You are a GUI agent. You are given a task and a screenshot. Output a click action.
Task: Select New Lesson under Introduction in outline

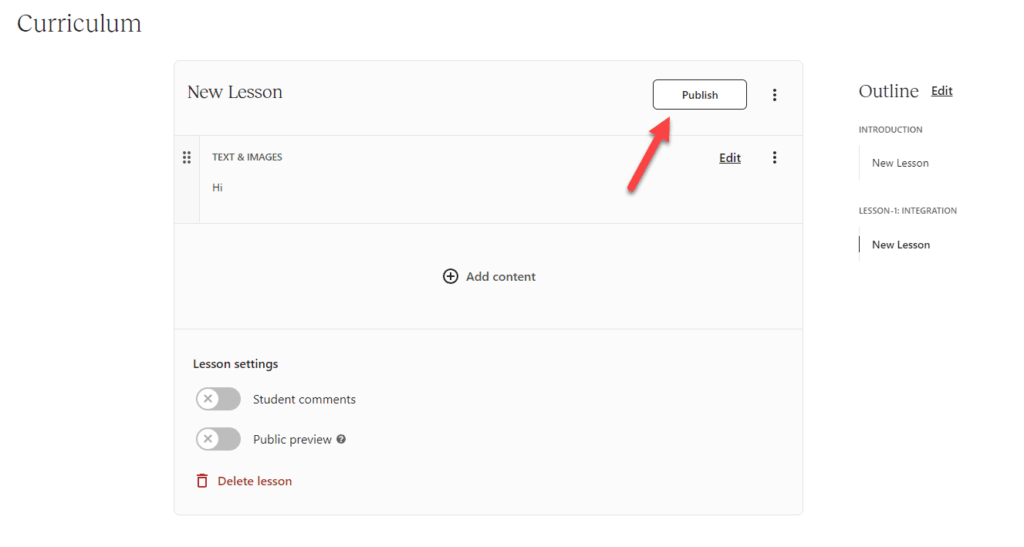pos(900,163)
